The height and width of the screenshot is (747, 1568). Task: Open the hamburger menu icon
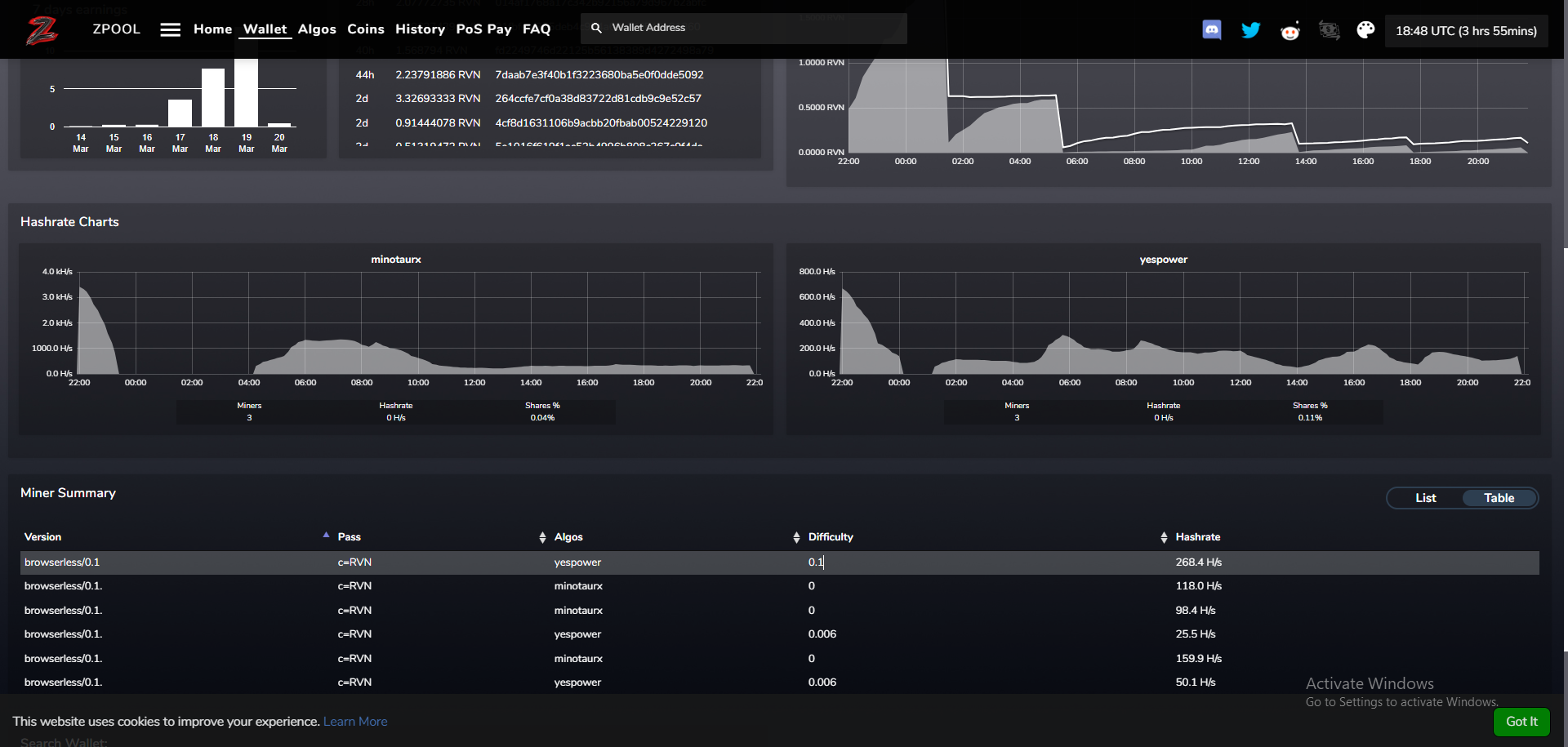[x=170, y=29]
